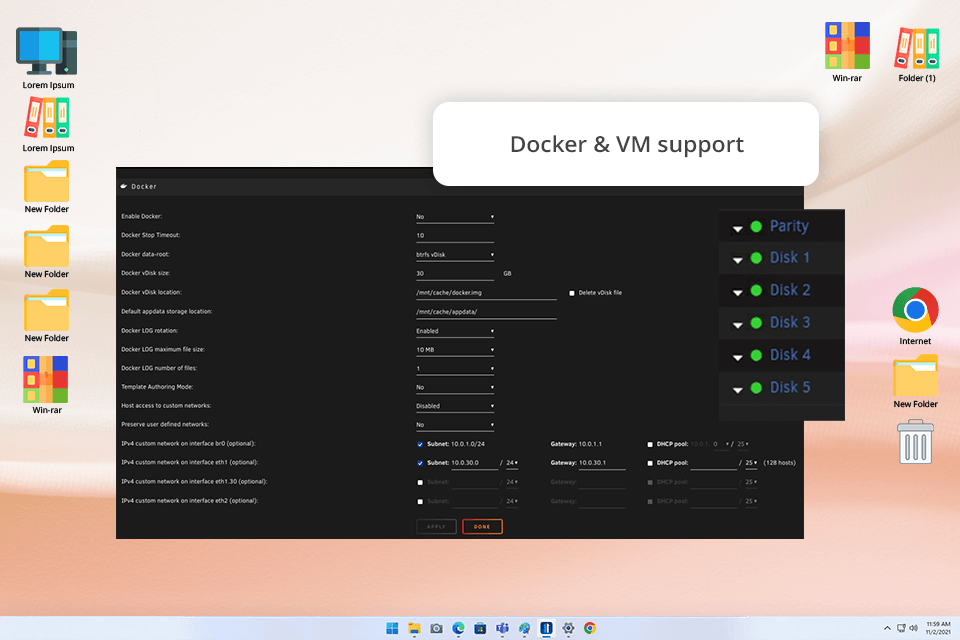Expand the Disk 4 row arrow
The image size is (960, 640).
[x=738, y=358]
